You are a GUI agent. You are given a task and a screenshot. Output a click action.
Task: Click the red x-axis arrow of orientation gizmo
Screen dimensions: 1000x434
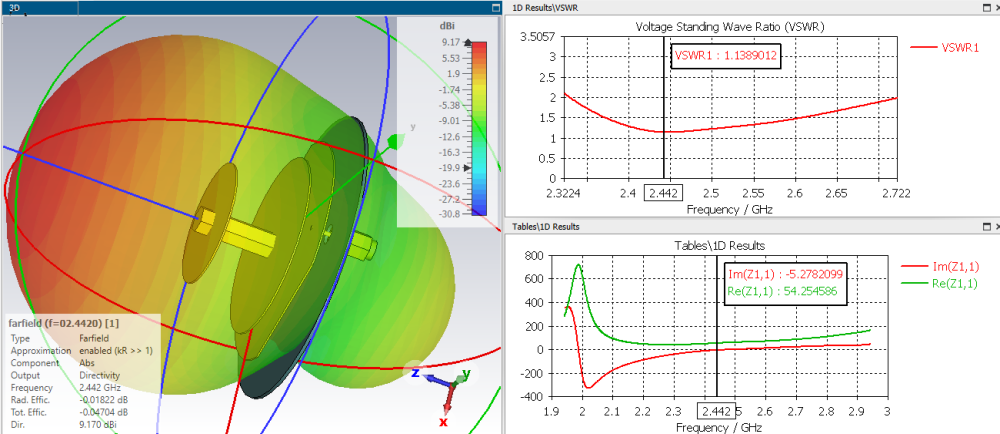pos(448,400)
